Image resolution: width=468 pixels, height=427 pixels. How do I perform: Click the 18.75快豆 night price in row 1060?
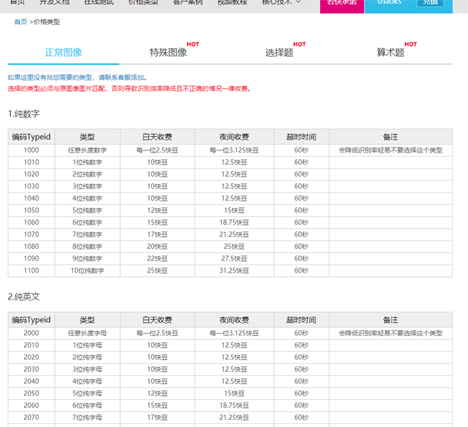click(x=234, y=222)
